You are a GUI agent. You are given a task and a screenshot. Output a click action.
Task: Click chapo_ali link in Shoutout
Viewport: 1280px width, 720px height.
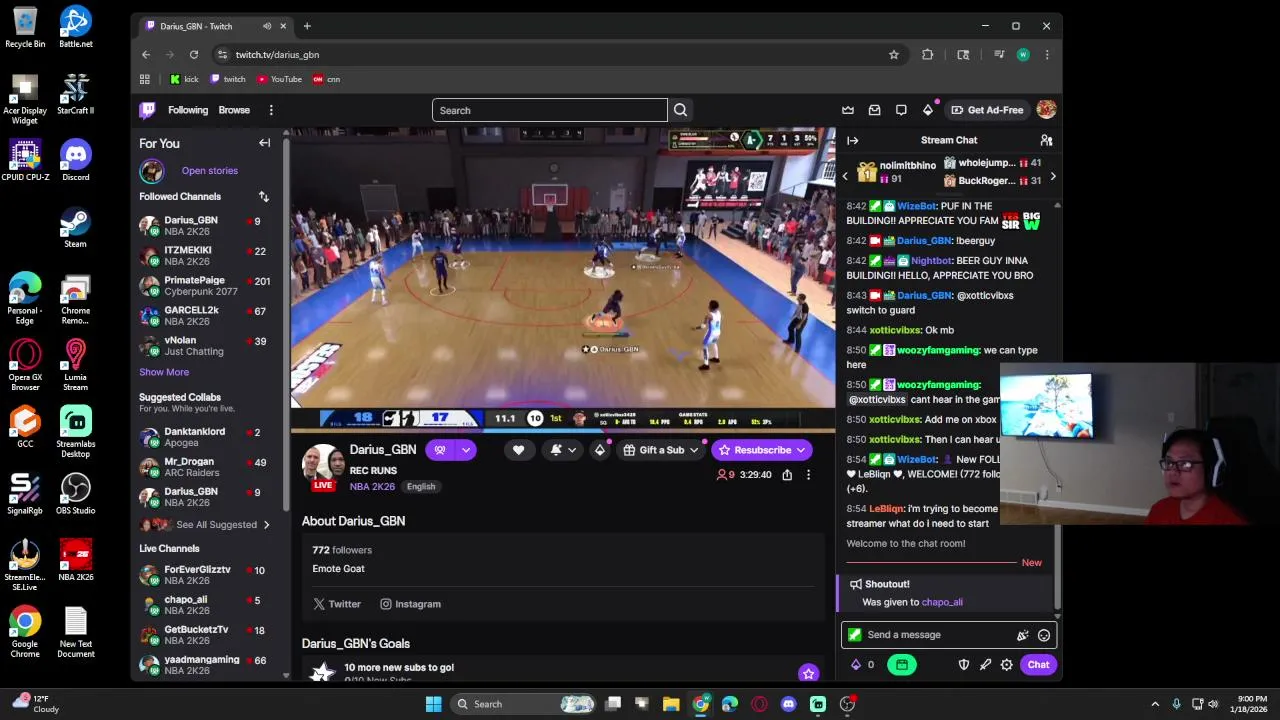942,602
